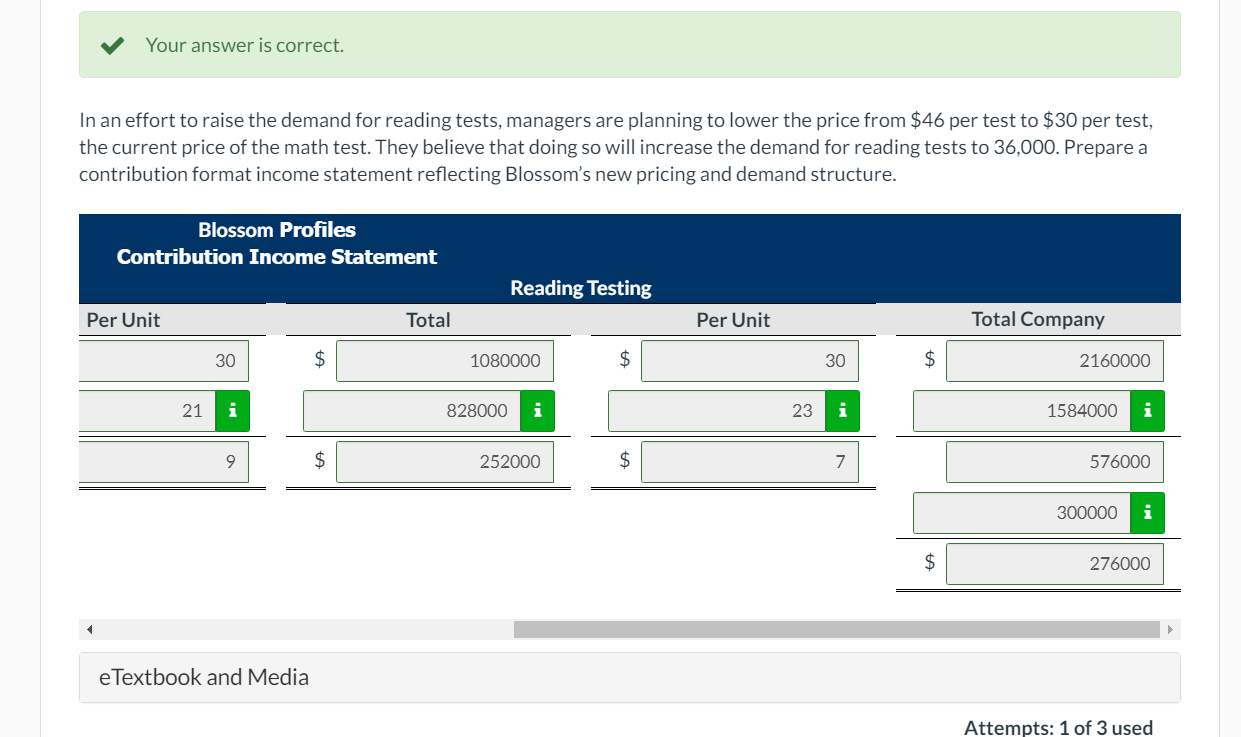Viewport: 1241px width, 737px height.
Task: Select the 1080000 total input field
Action: (445, 360)
